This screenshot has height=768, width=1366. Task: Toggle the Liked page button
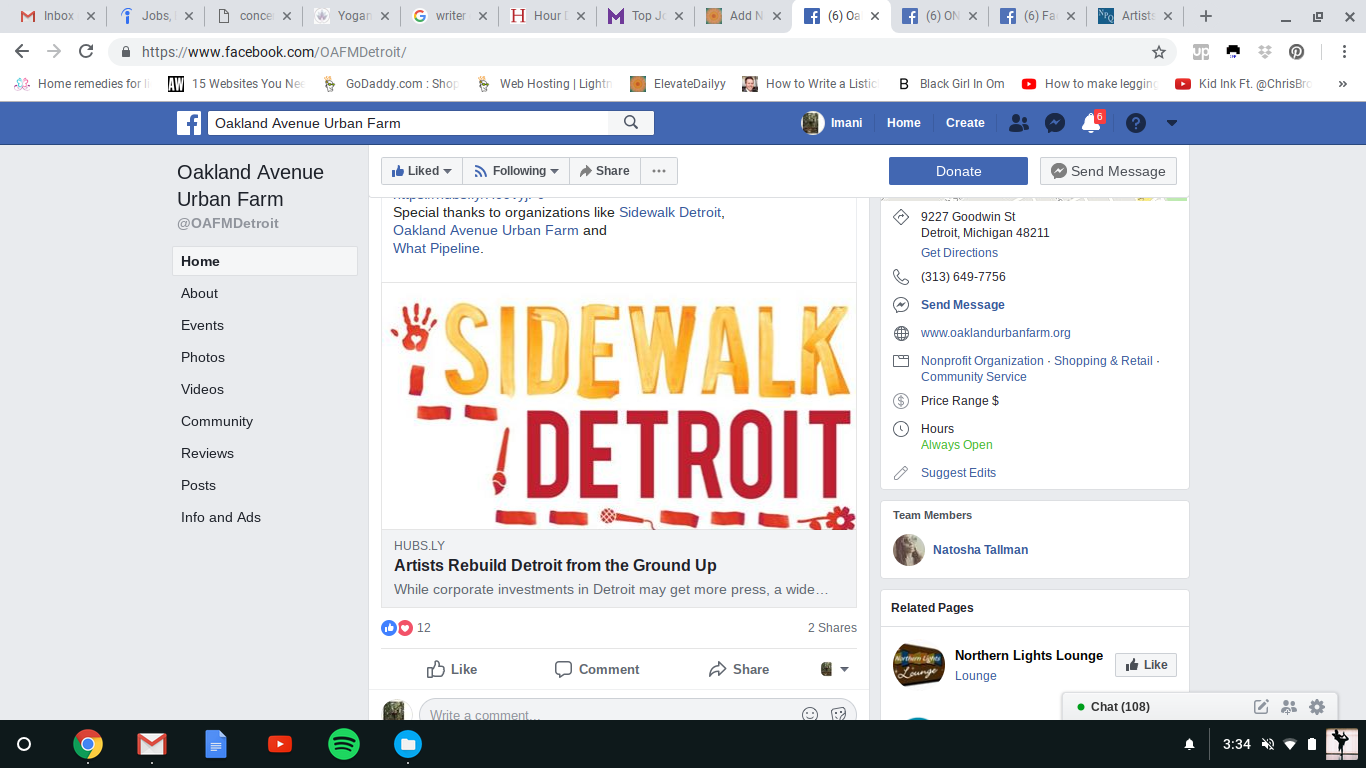pyautogui.click(x=421, y=171)
